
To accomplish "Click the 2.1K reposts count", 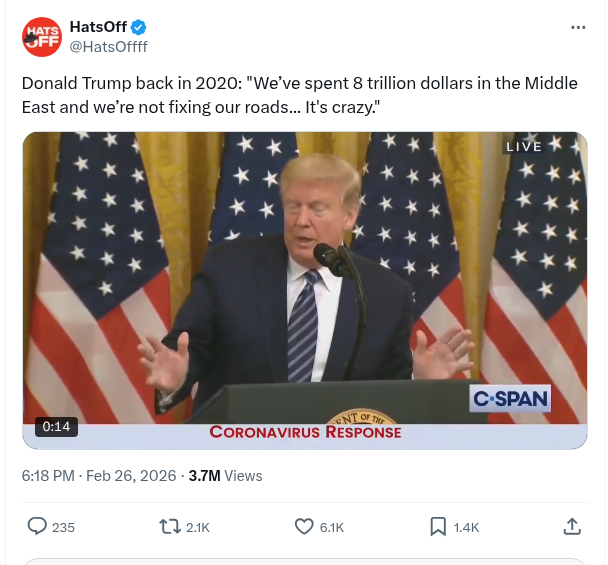I will pos(198,528).
